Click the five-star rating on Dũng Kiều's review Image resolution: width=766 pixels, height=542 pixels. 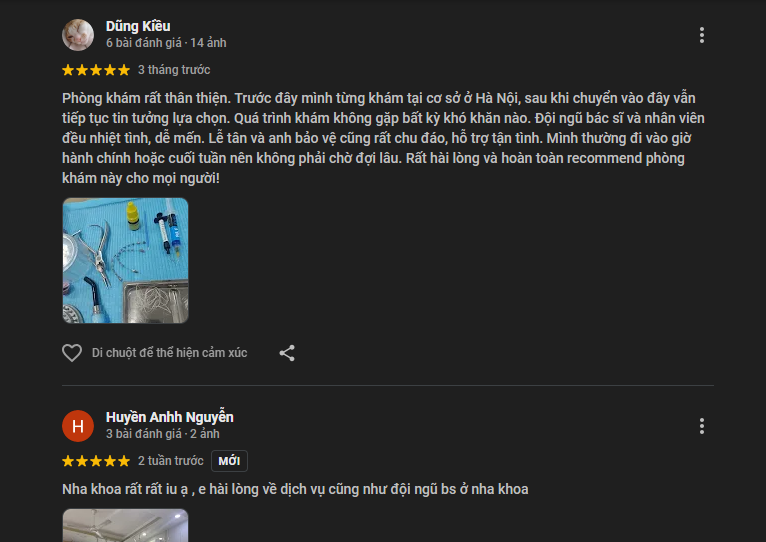coord(96,70)
